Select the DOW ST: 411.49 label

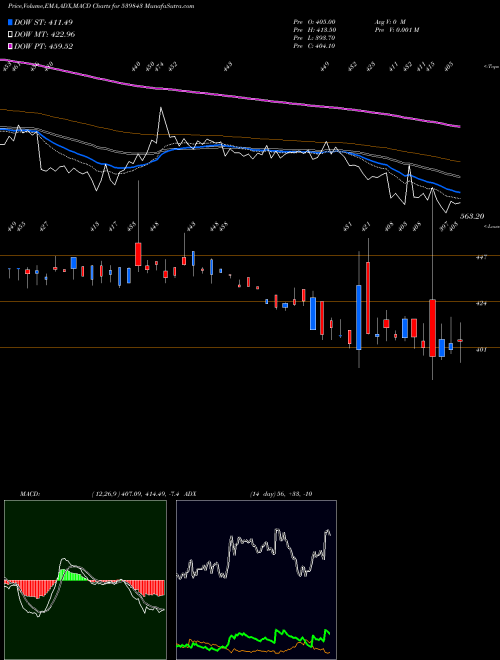pyautogui.click(x=43, y=22)
